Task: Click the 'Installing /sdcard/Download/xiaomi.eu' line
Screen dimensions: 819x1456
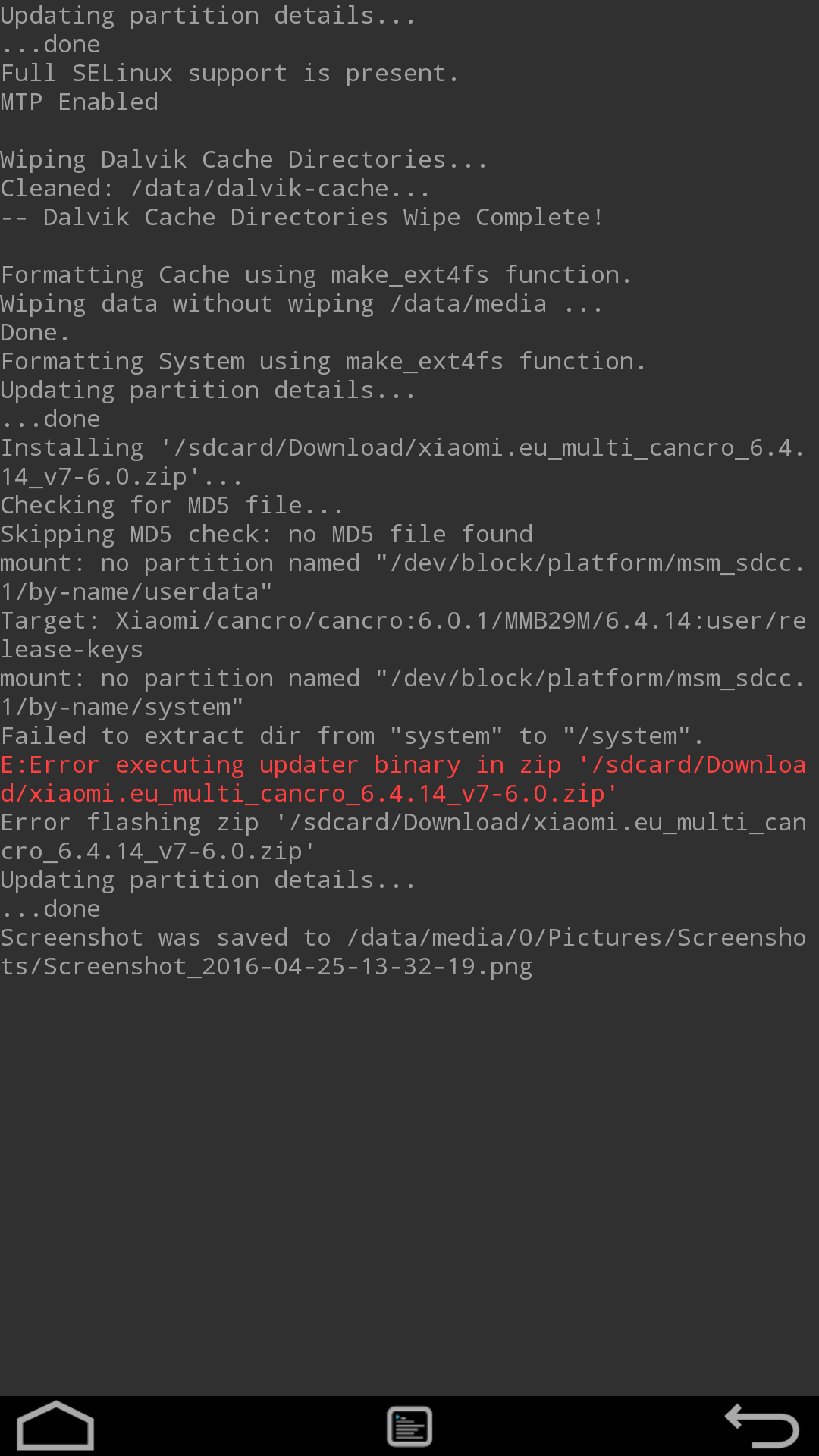Action: point(402,462)
